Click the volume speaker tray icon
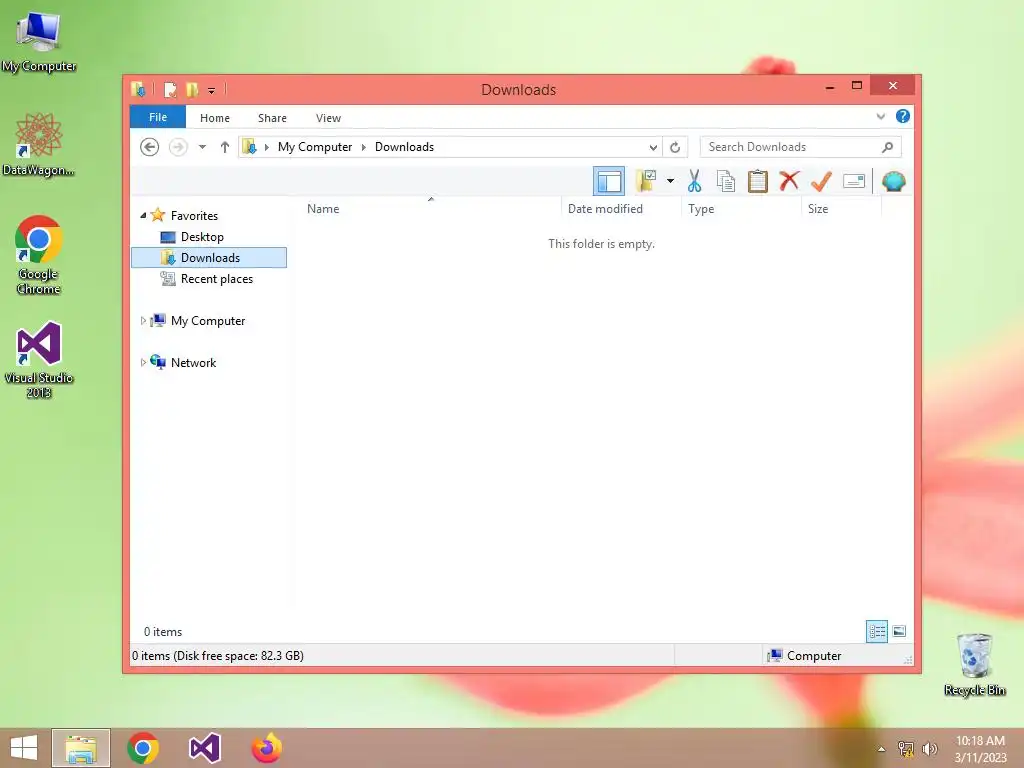Viewport: 1024px width, 768px height. click(x=929, y=749)
